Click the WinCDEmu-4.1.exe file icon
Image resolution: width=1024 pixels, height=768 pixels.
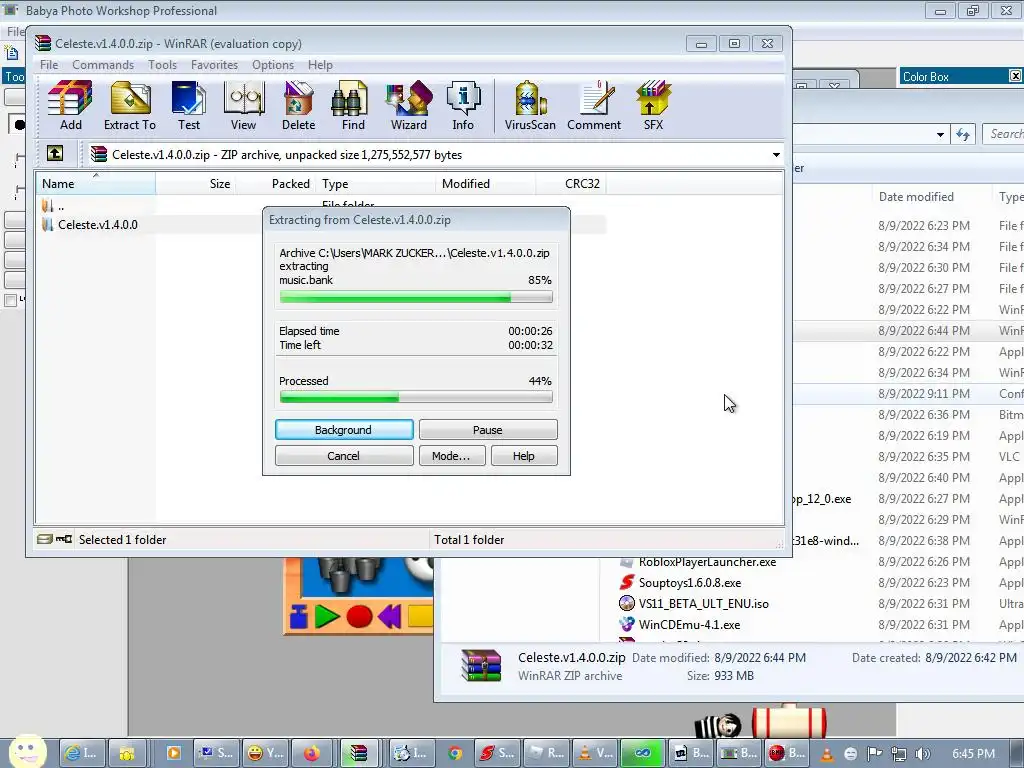[627, 624]
